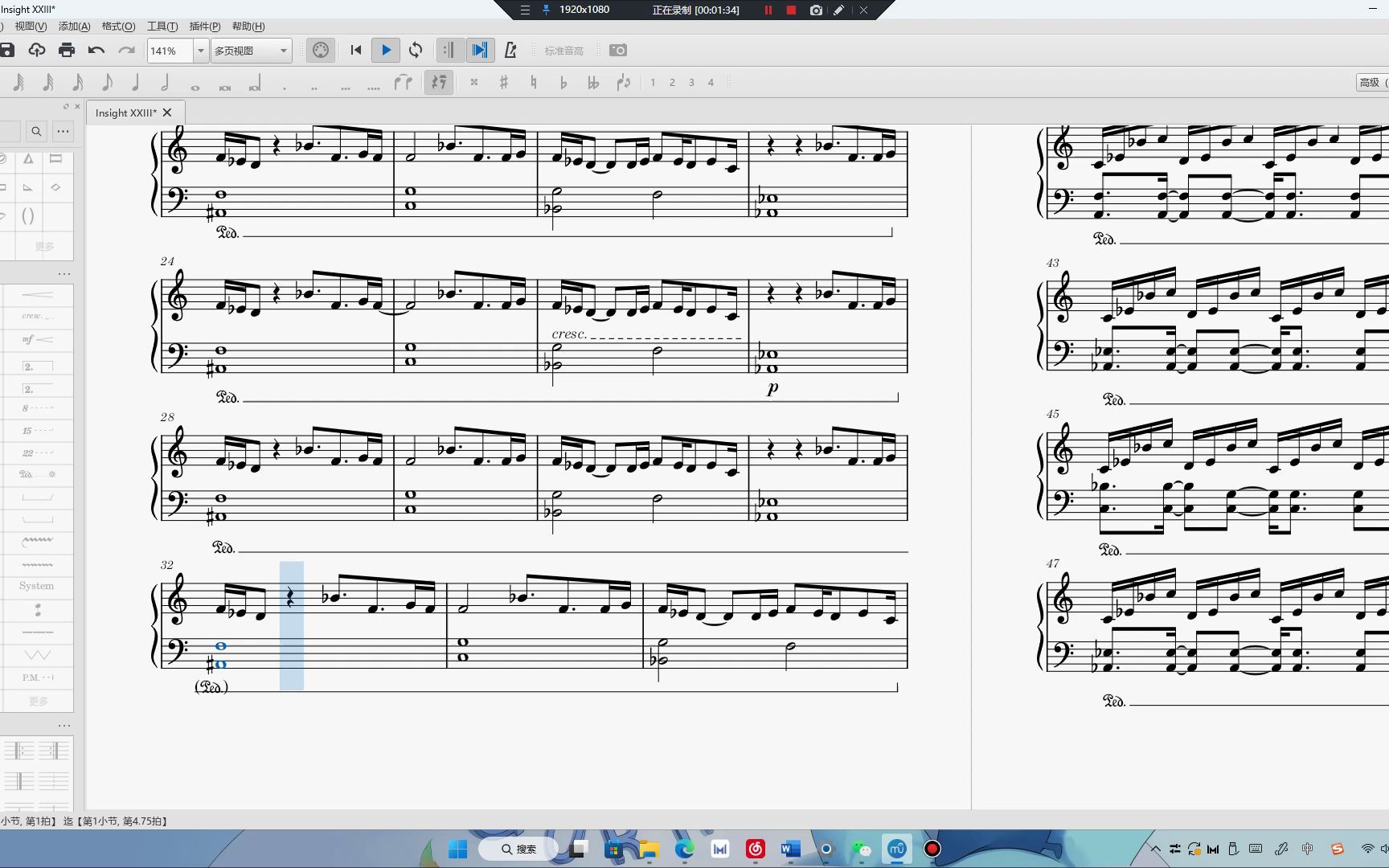Select 16th note duration

(77, 82)
